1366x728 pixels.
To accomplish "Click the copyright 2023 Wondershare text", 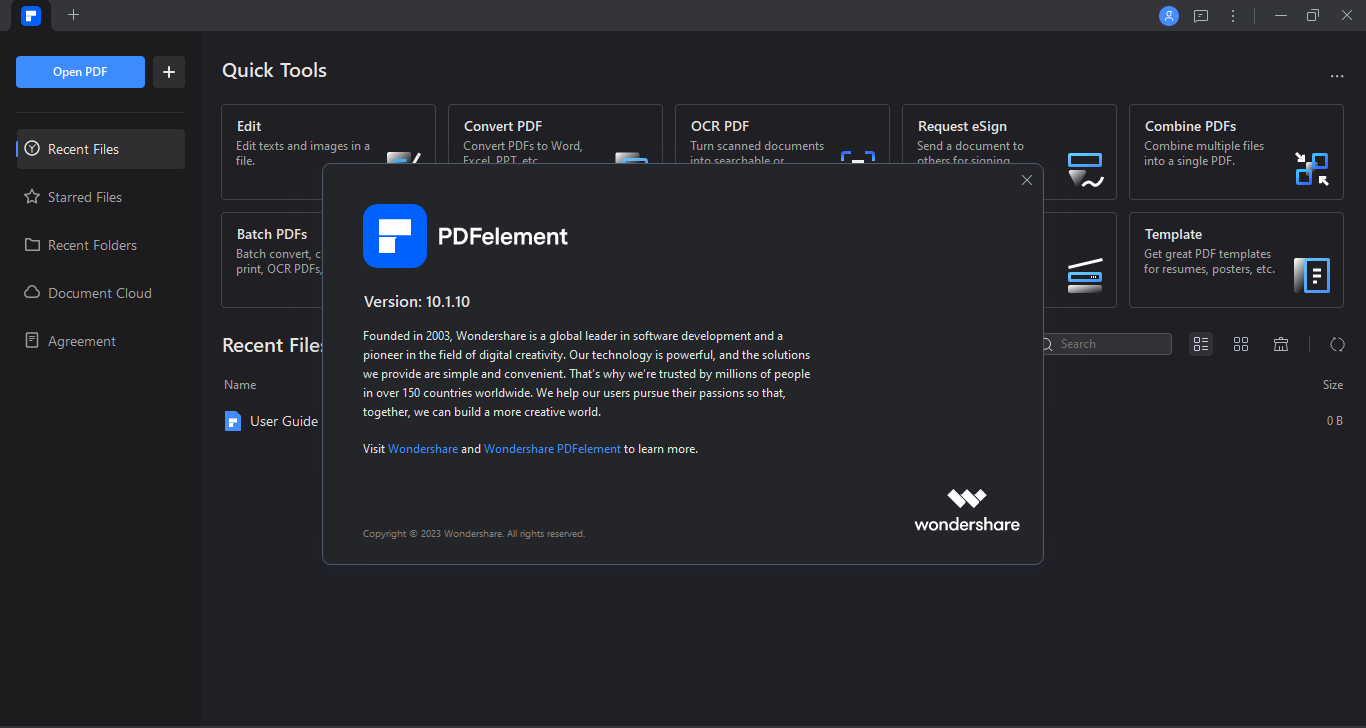I will click(474, 534).
